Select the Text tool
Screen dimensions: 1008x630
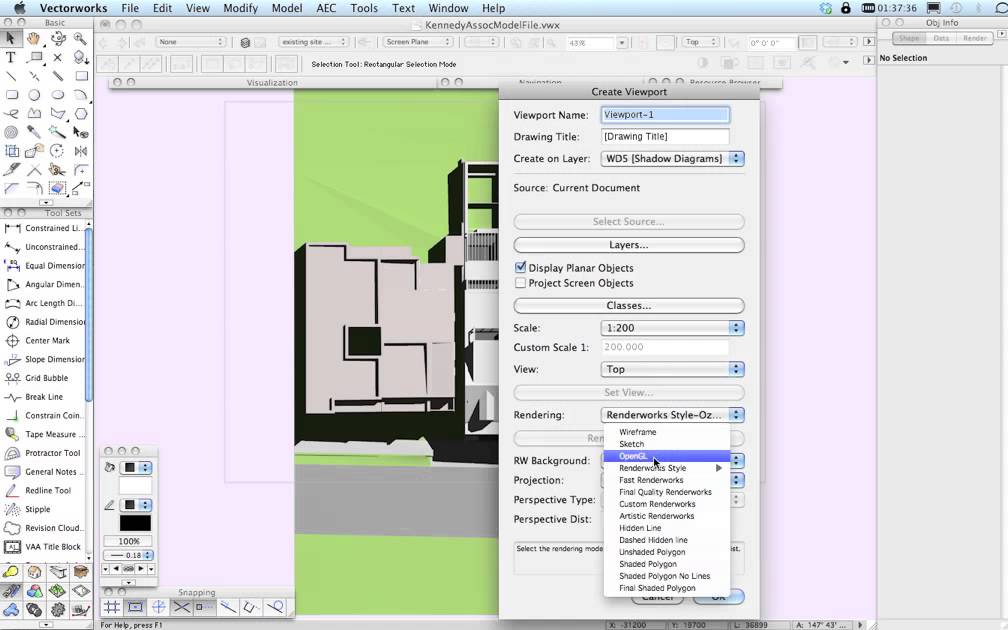(10, 57)
